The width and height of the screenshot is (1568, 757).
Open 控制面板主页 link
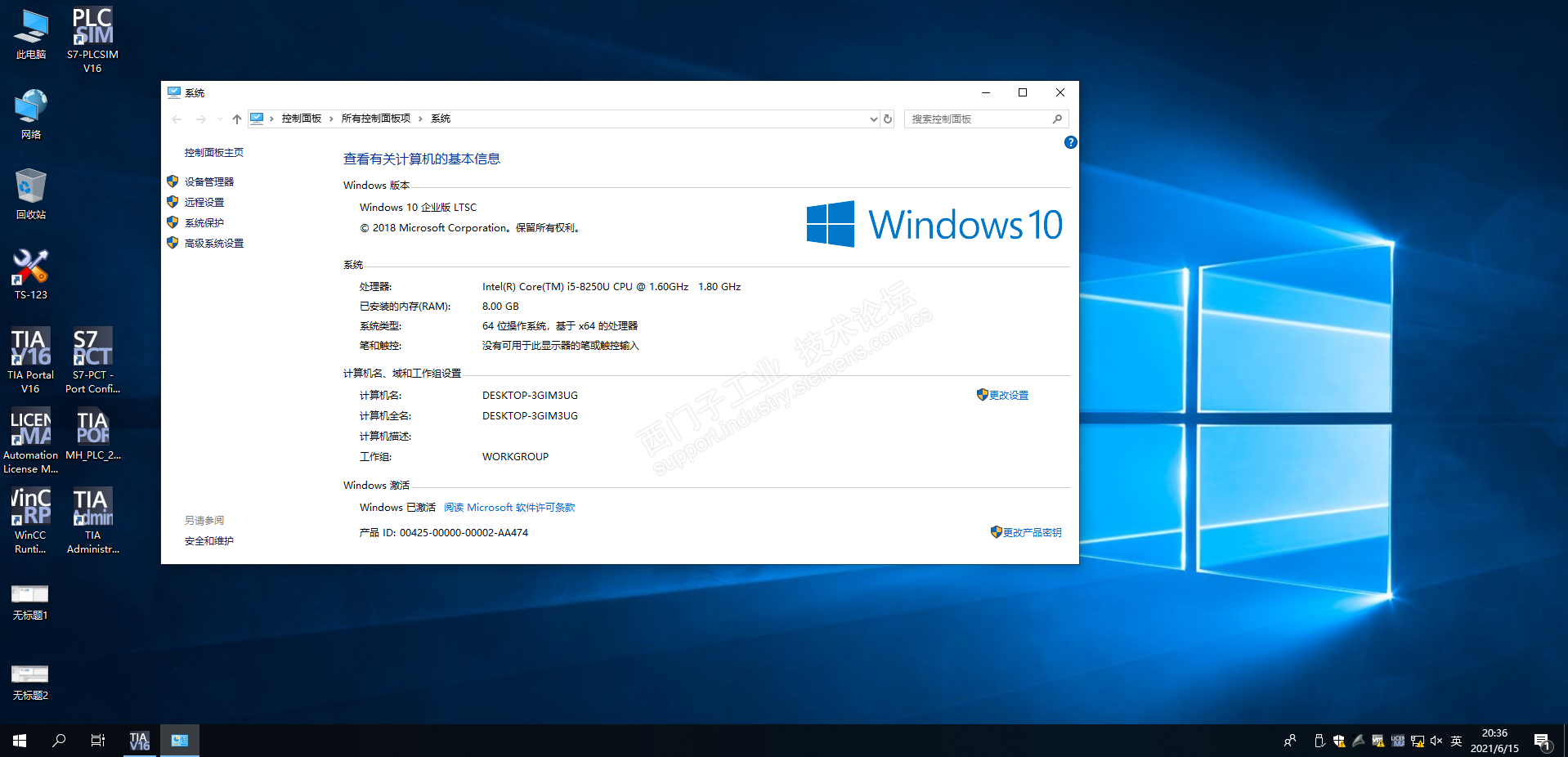point(214,152)
